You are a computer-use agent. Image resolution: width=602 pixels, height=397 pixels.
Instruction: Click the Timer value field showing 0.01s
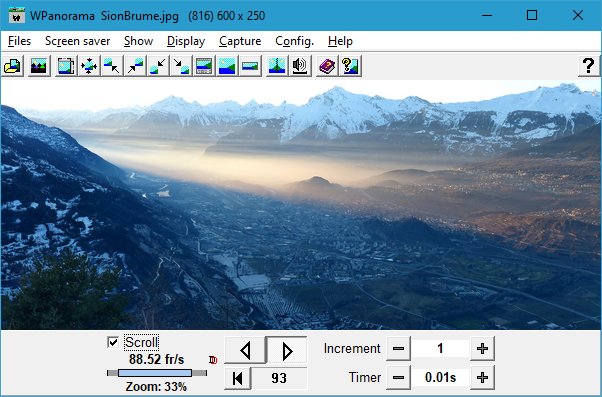440,378
